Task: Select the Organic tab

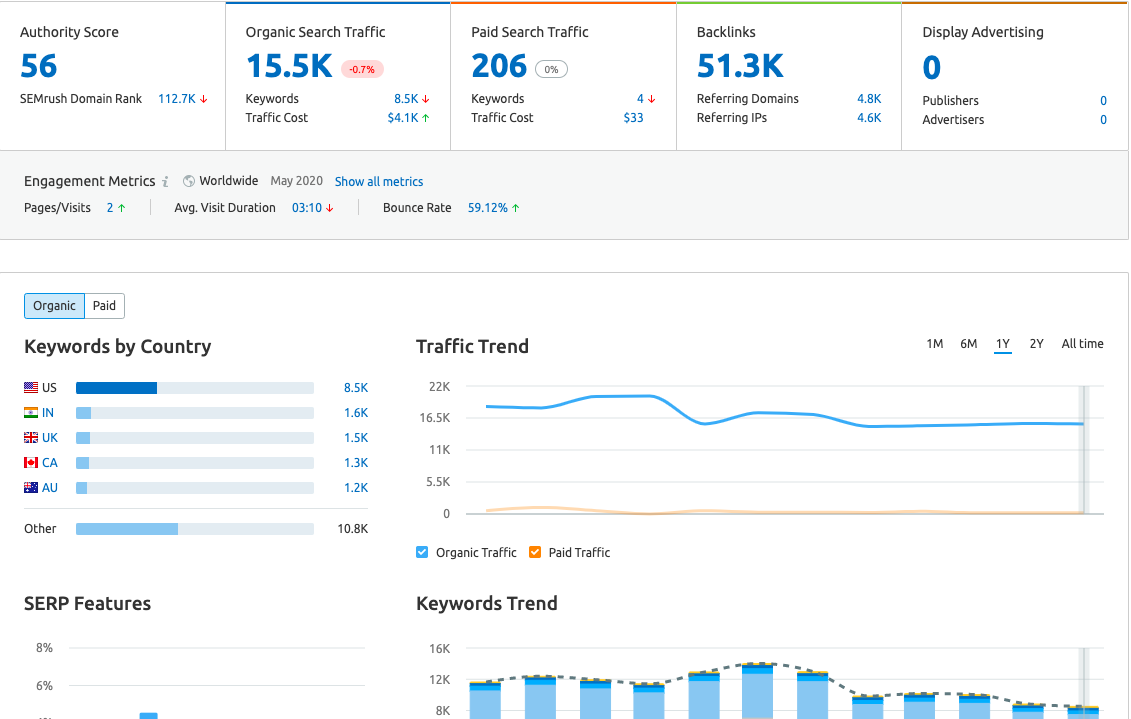Action: pyautogui.click(x=55, y=306)
